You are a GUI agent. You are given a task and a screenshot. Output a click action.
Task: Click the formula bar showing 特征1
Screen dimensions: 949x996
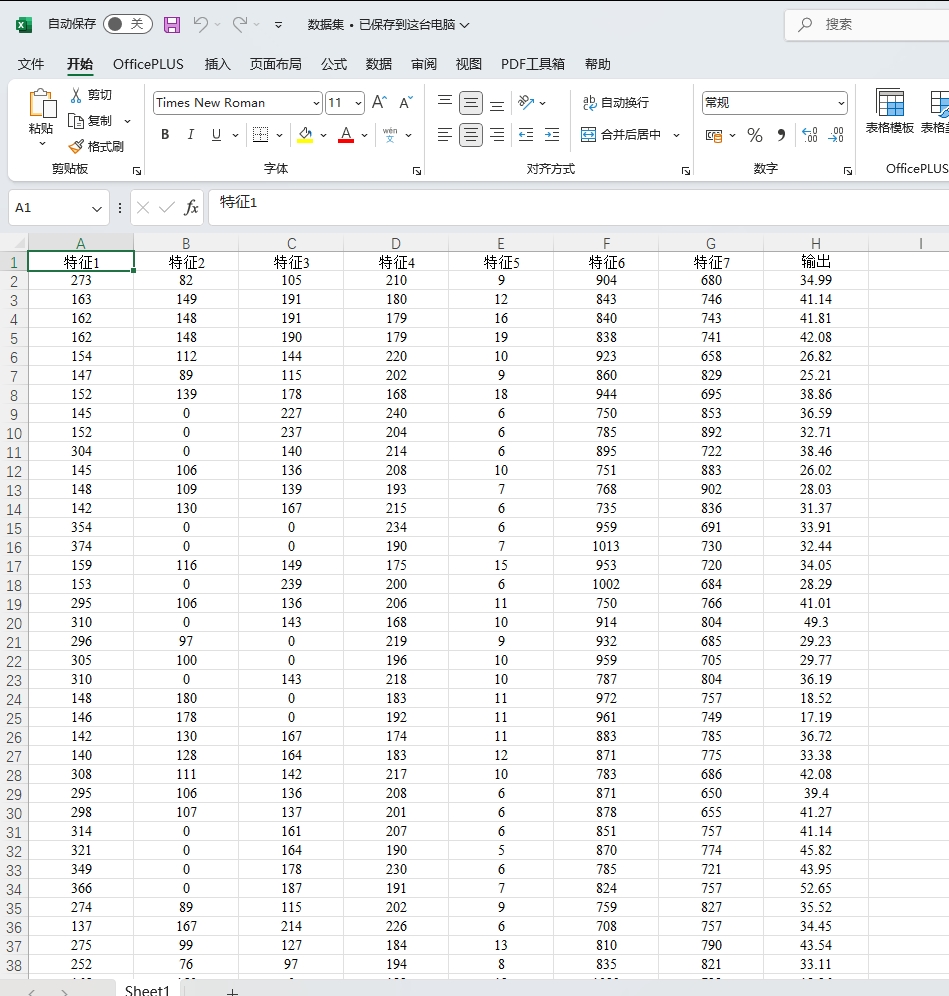(x=578, y=207)
